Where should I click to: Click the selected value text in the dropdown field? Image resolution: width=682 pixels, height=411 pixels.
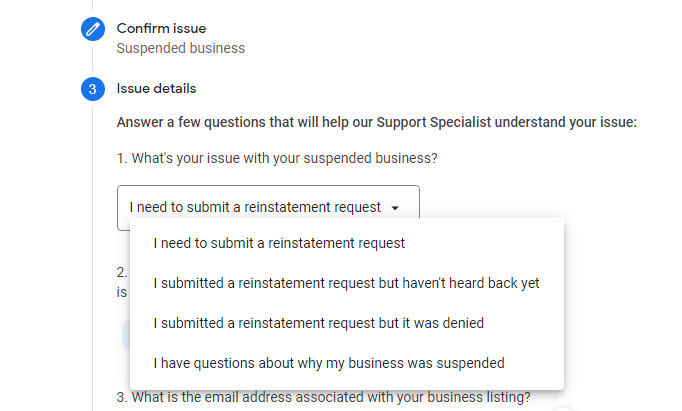tap(255, 207)
